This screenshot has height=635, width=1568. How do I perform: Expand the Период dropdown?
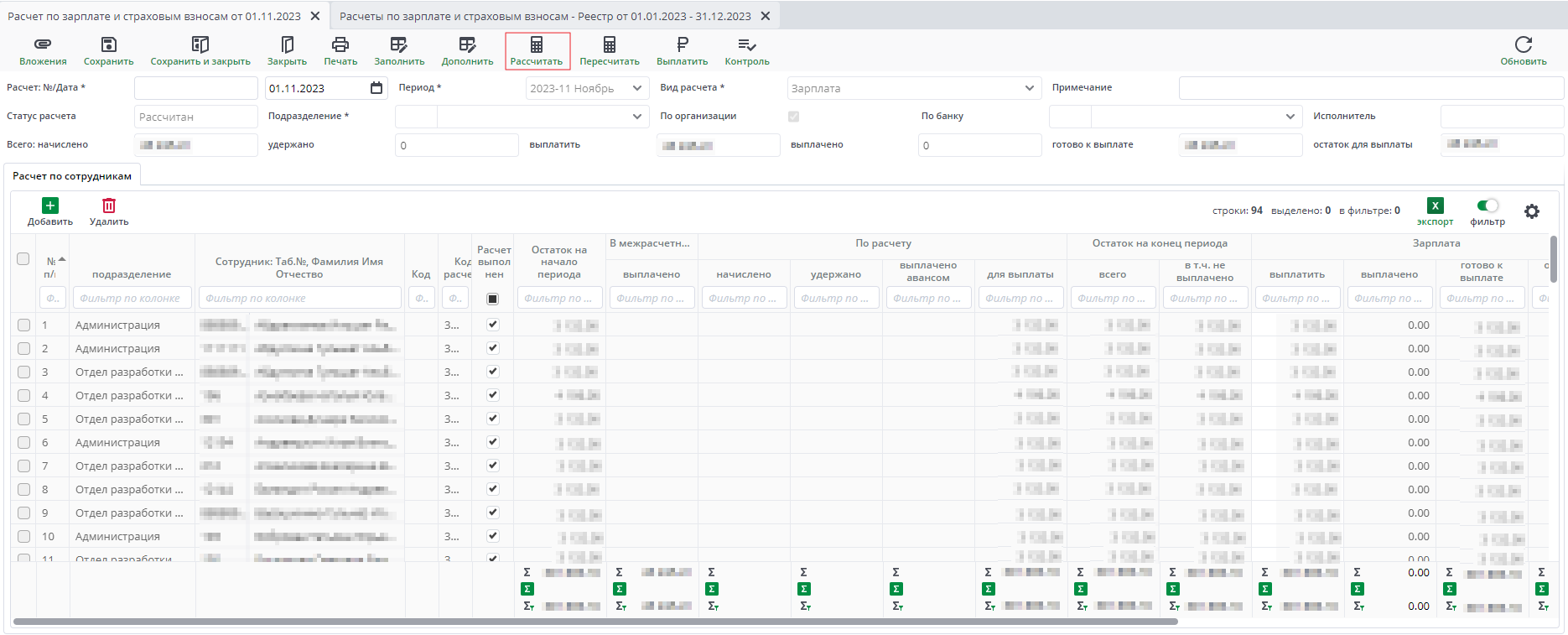pyautogui.click(x=636, y=88)
